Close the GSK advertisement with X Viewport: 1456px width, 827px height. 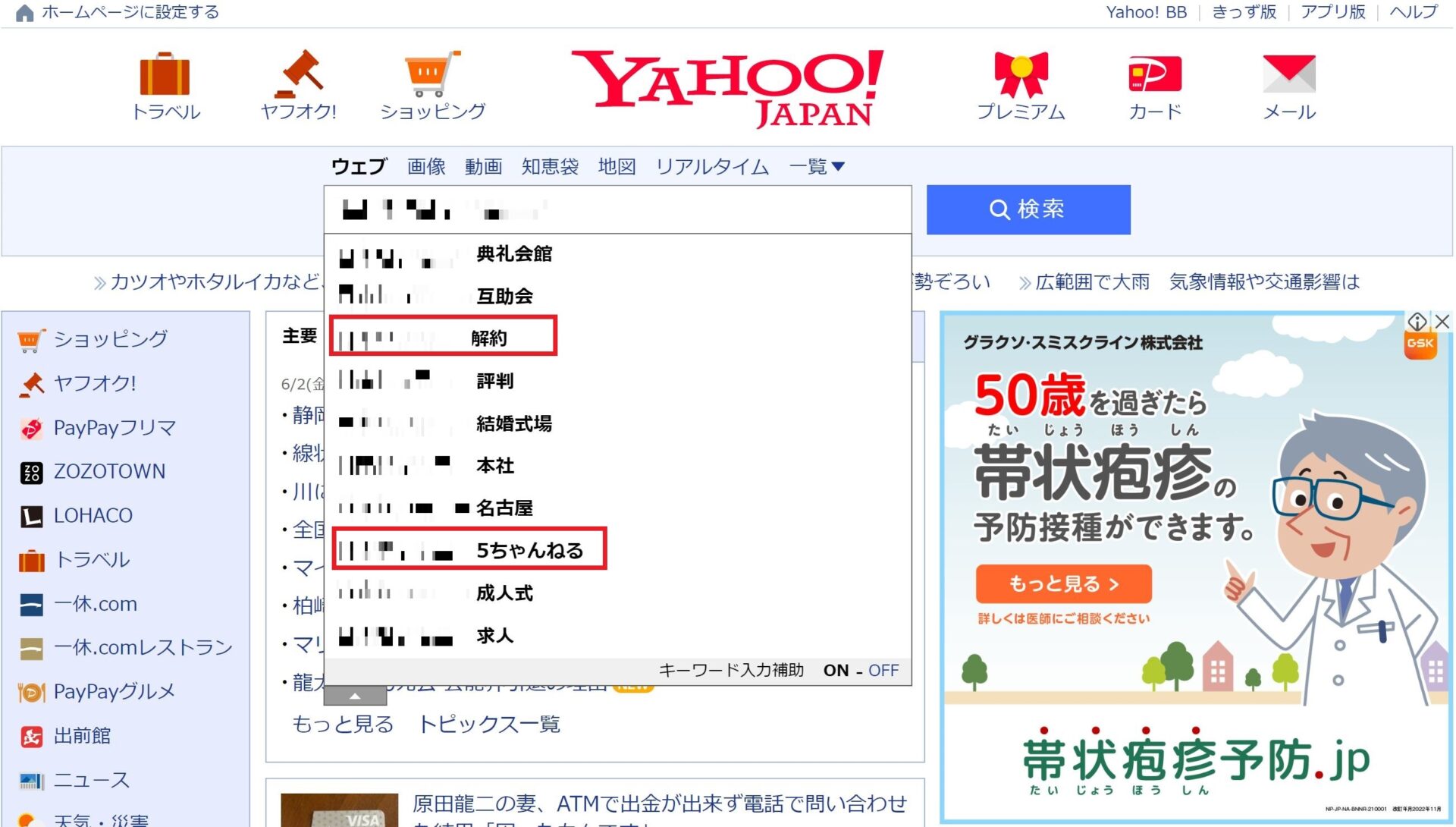(x=1442, y=322)
